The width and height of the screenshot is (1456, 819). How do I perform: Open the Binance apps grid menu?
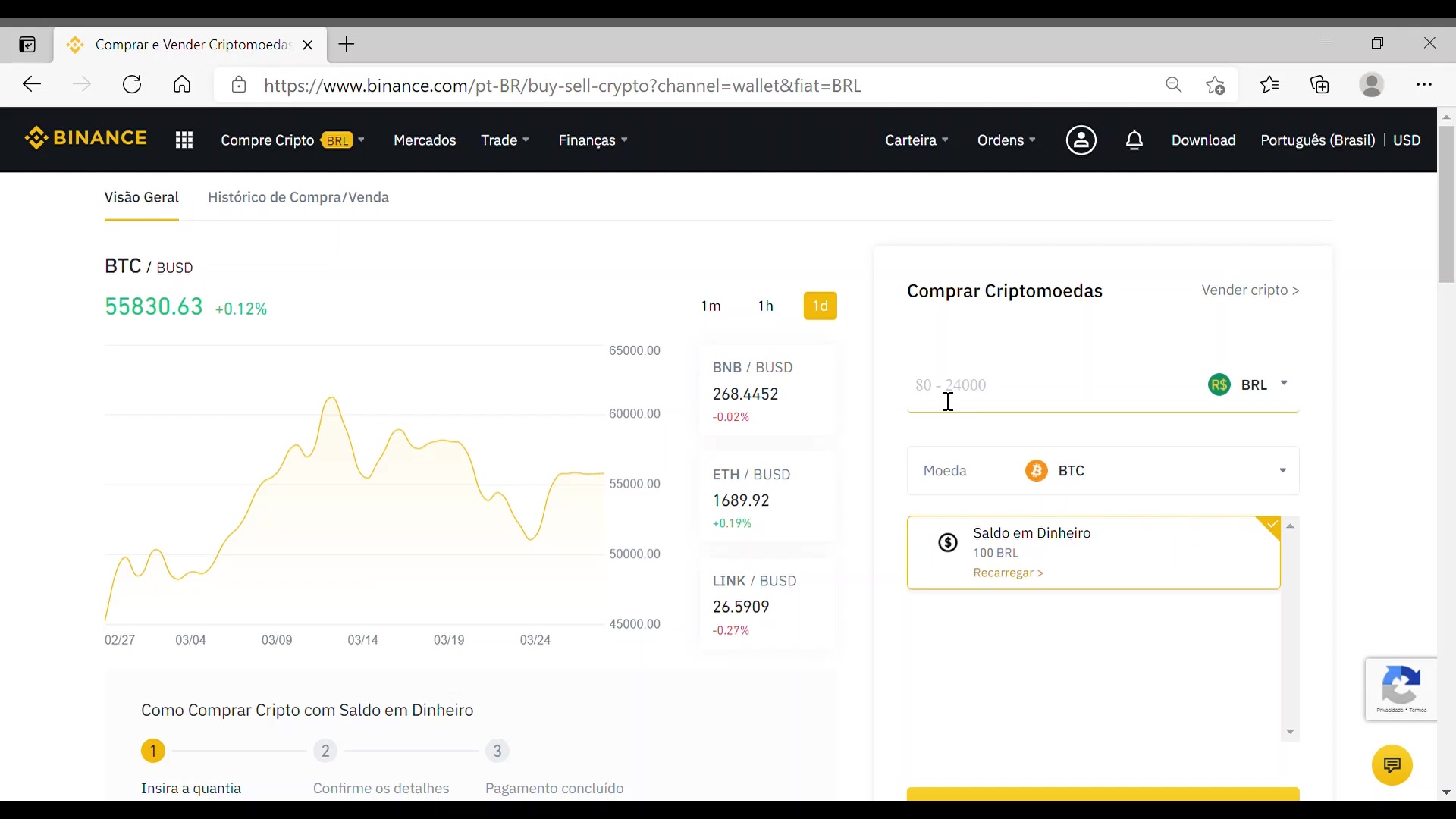(184, 140)
